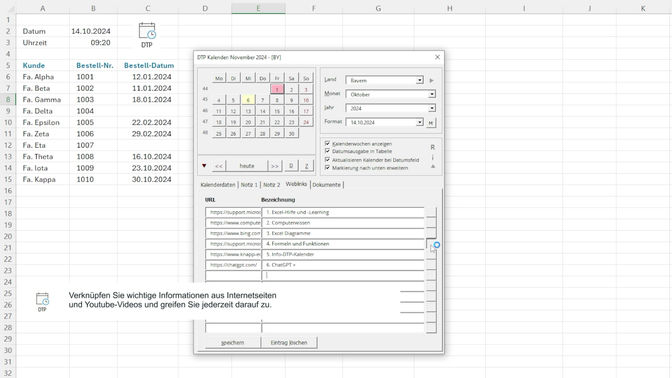Toggle Markierung nach unten erweitern checkbox
Image resolution: width=672 pixels, height=378 pixels.
coord(327,168)
